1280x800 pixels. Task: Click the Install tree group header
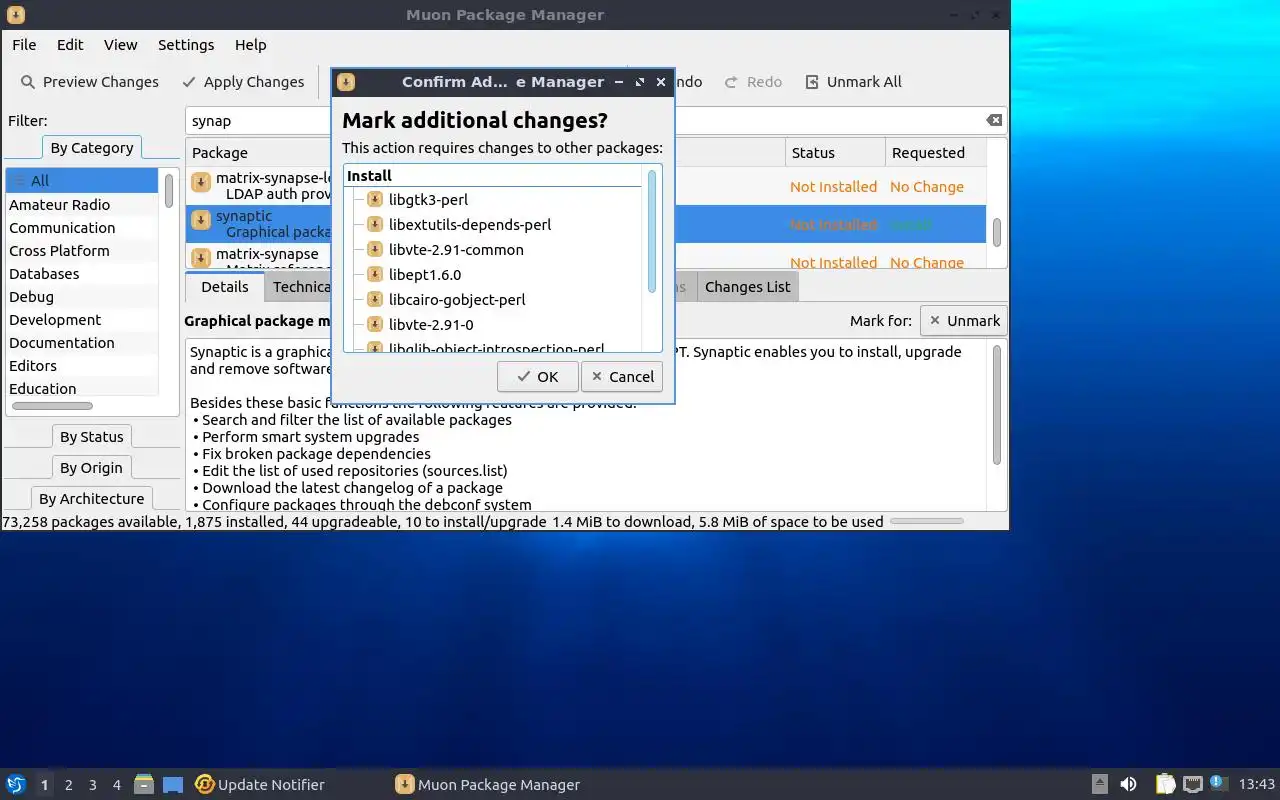493,175
